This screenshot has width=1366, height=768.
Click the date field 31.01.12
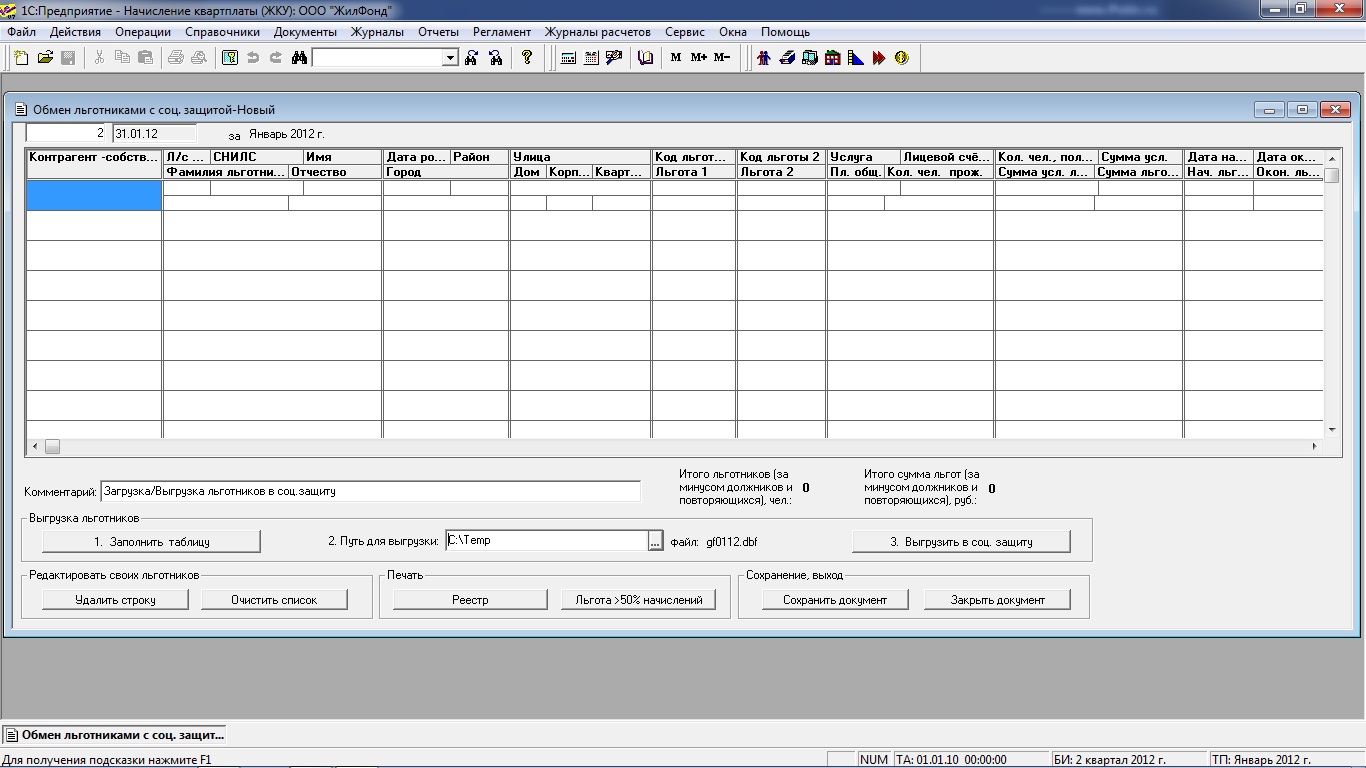pyautogui.click(x=154, y=133)
